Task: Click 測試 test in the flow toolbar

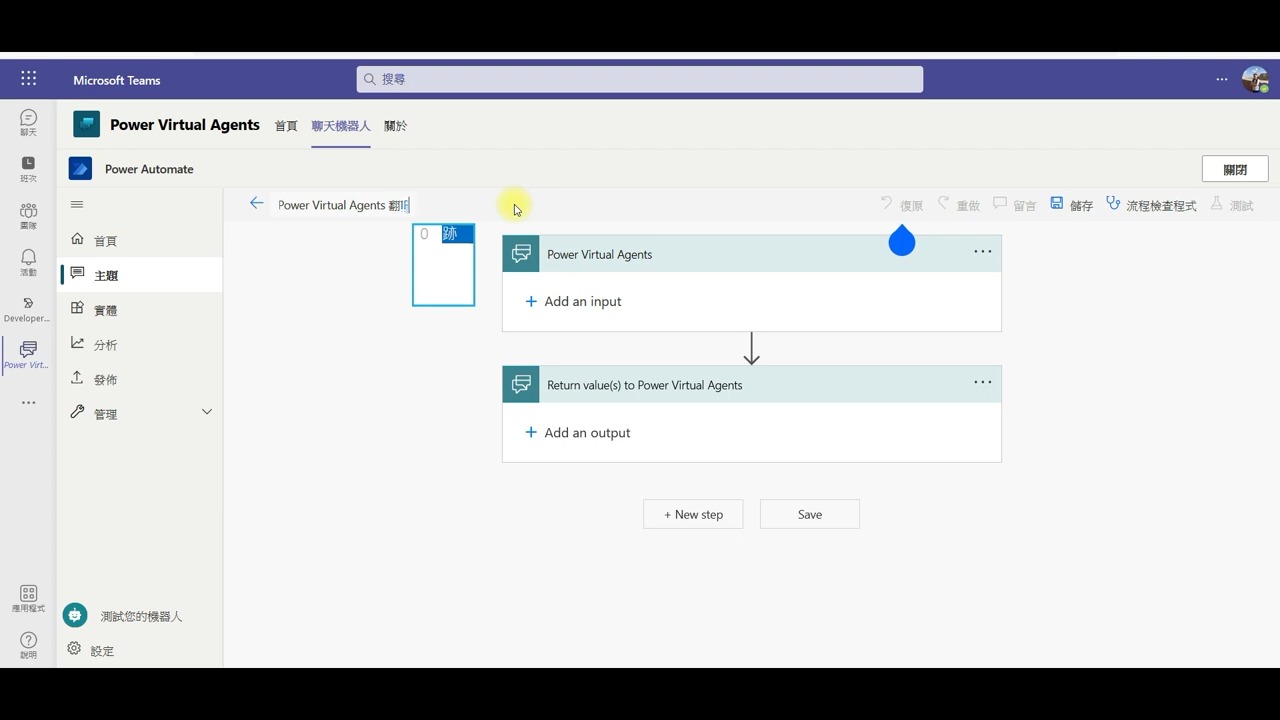Action: (x=1231, y=205)
